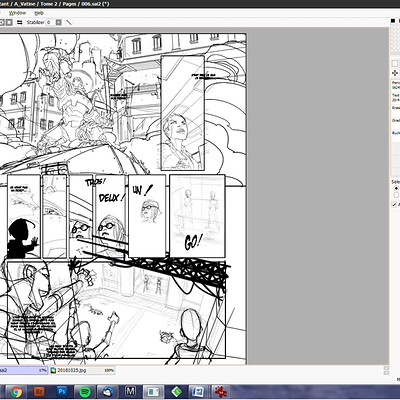Choose the Gradation tool in the tool panel
The image size is (400, 400).
click(396, 120)
